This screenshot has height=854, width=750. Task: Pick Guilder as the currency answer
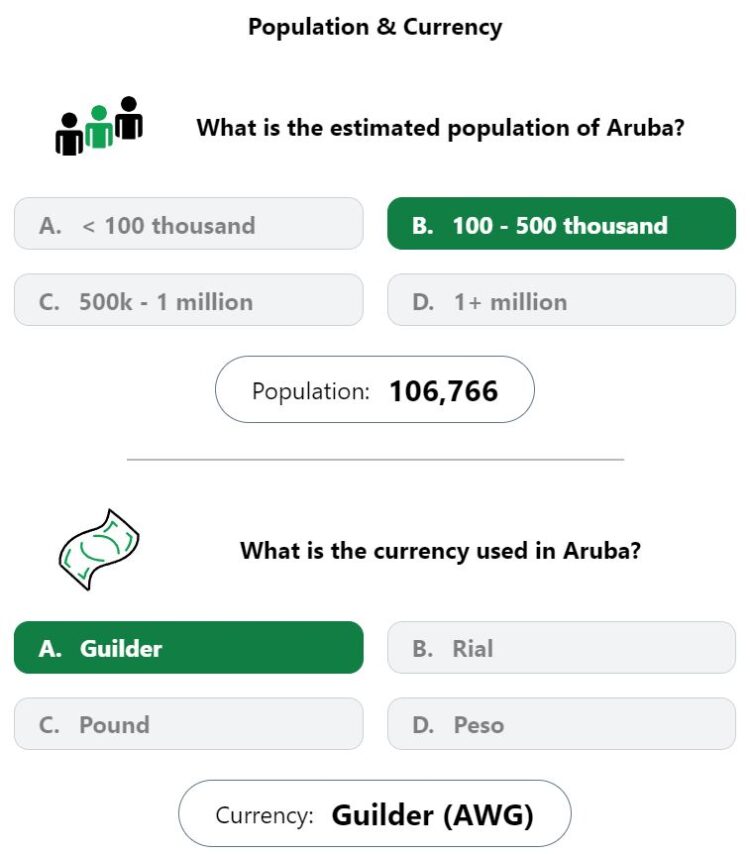pyautogui.click(x=188, y=648)
